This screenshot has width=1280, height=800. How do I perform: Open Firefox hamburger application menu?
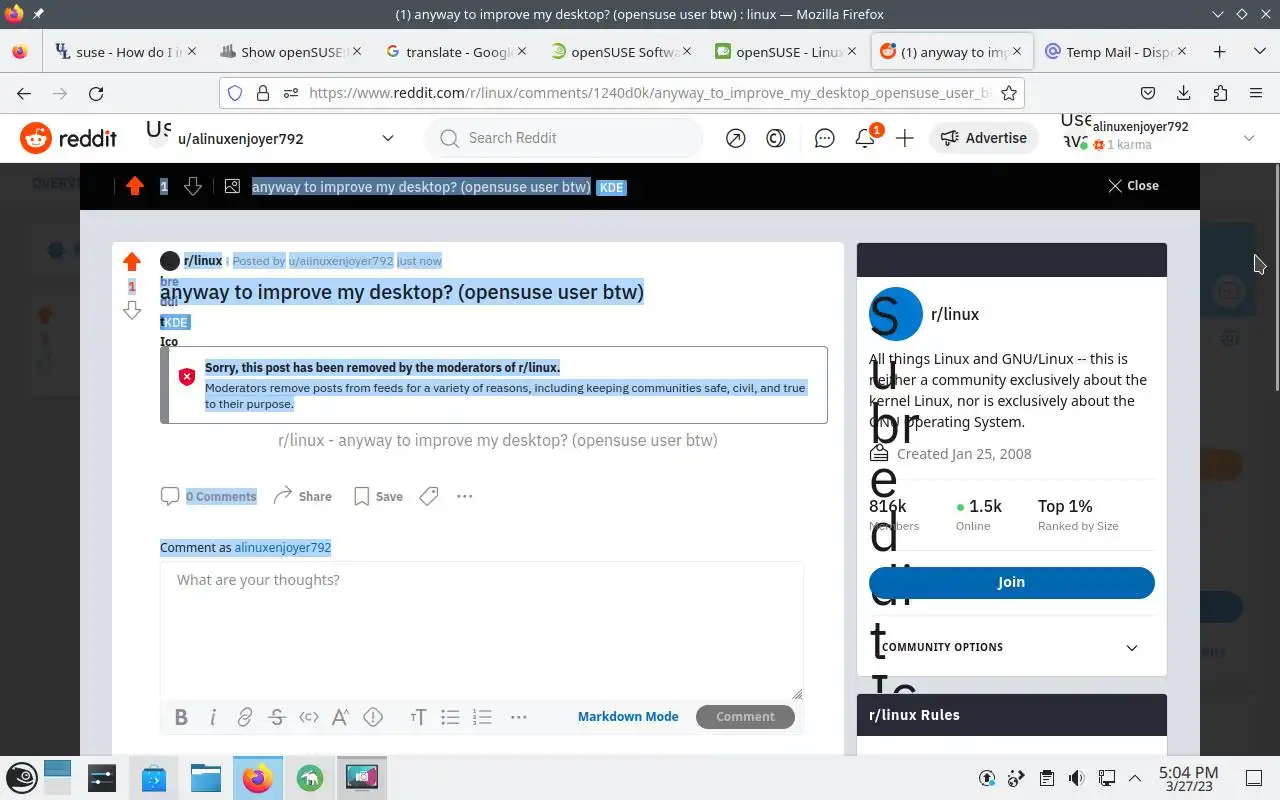[1256, 93]
